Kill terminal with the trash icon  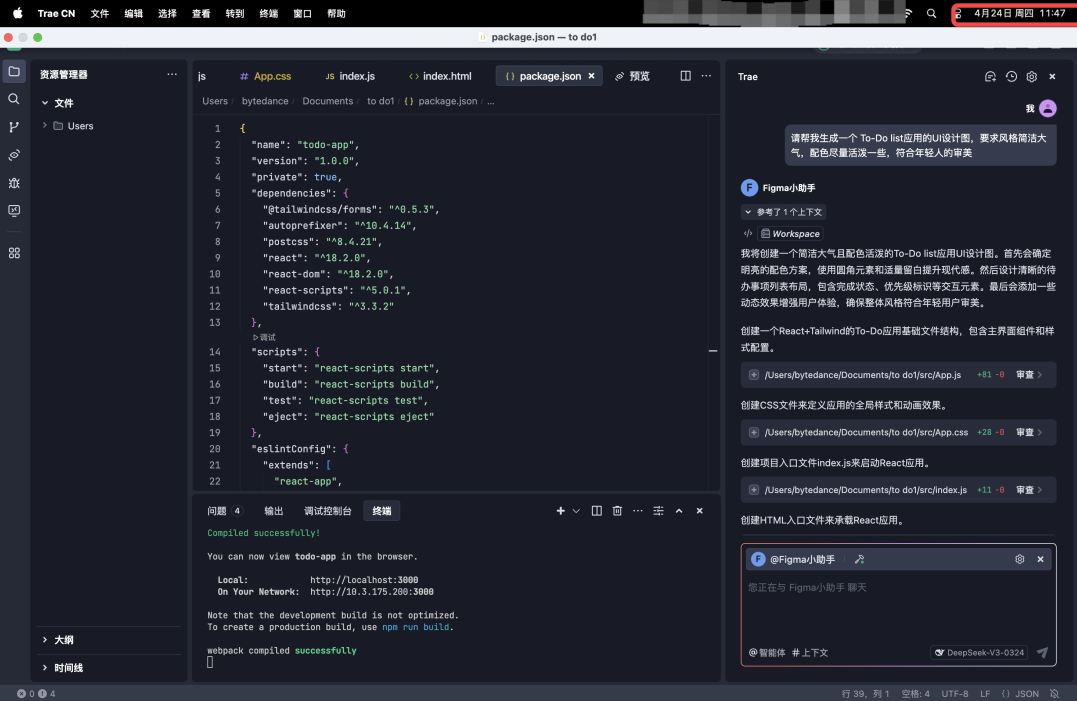[617, 511]
